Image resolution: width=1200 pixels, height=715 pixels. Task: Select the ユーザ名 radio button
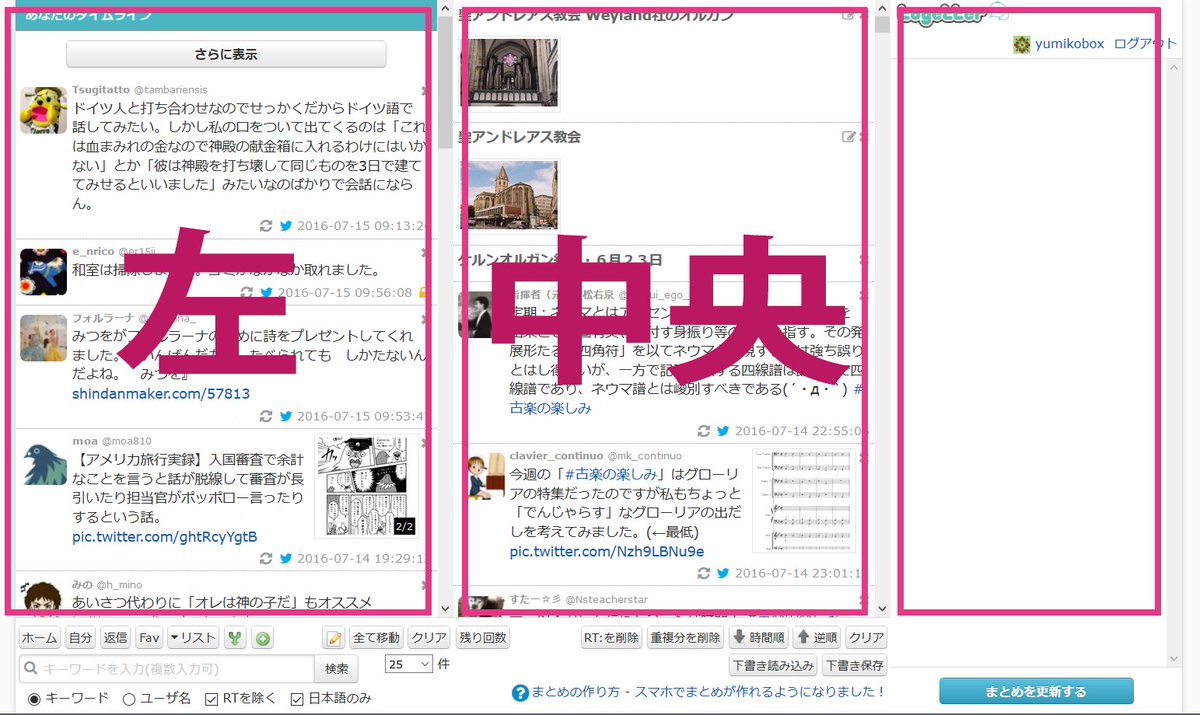tap(129, 698)
